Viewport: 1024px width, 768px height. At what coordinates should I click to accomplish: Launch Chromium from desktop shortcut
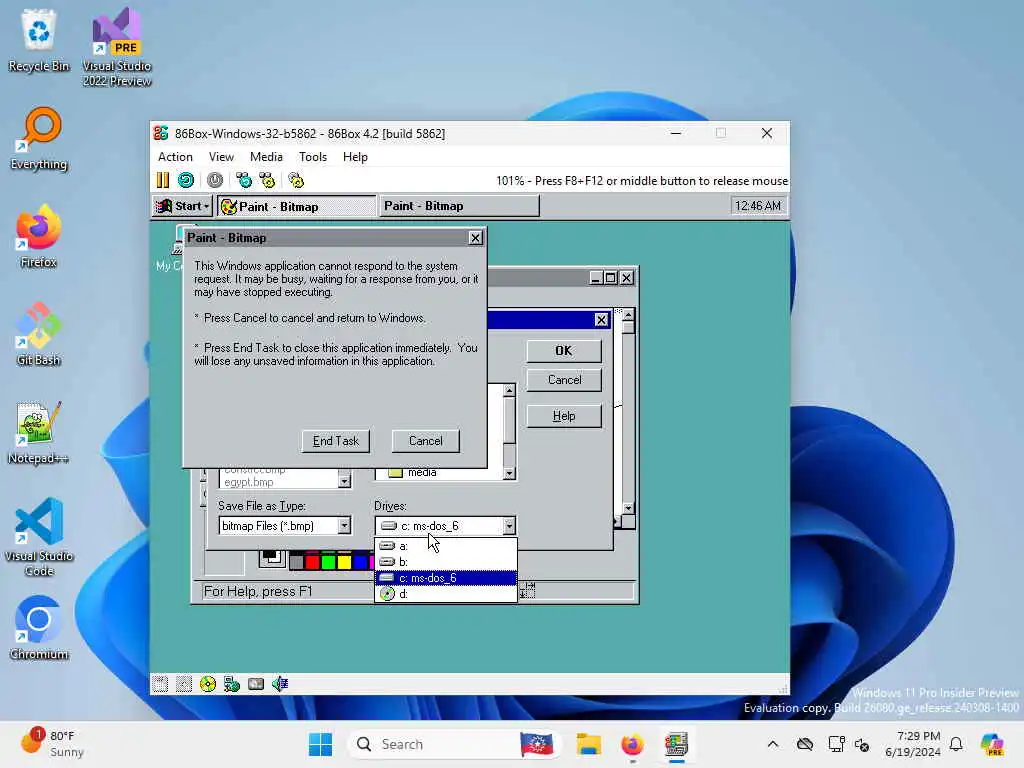click(x=39, y=628)
